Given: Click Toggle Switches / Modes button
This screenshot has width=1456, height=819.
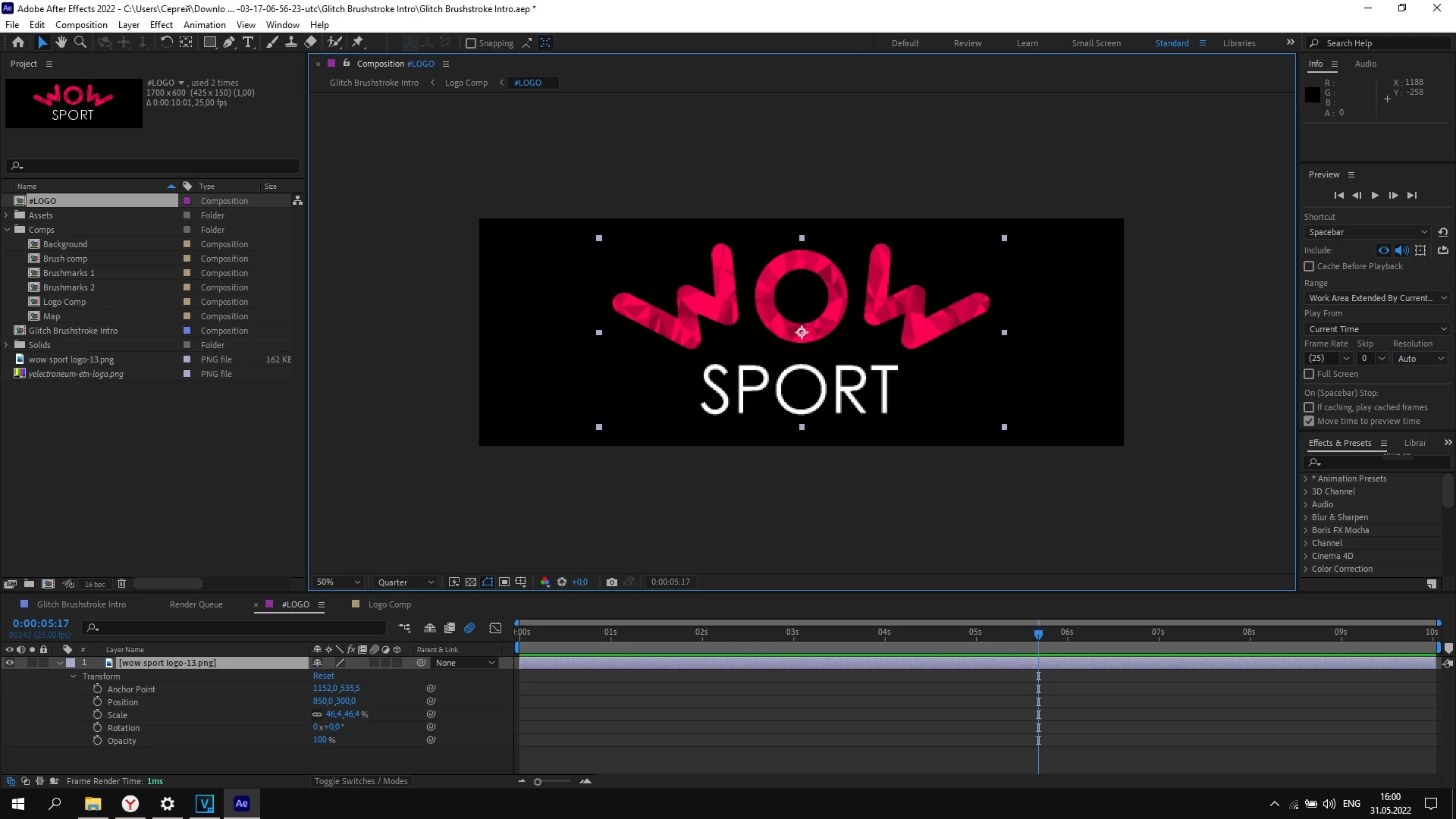Looking at the screenshot, I should pyautogui.click(x=361, y=781).
